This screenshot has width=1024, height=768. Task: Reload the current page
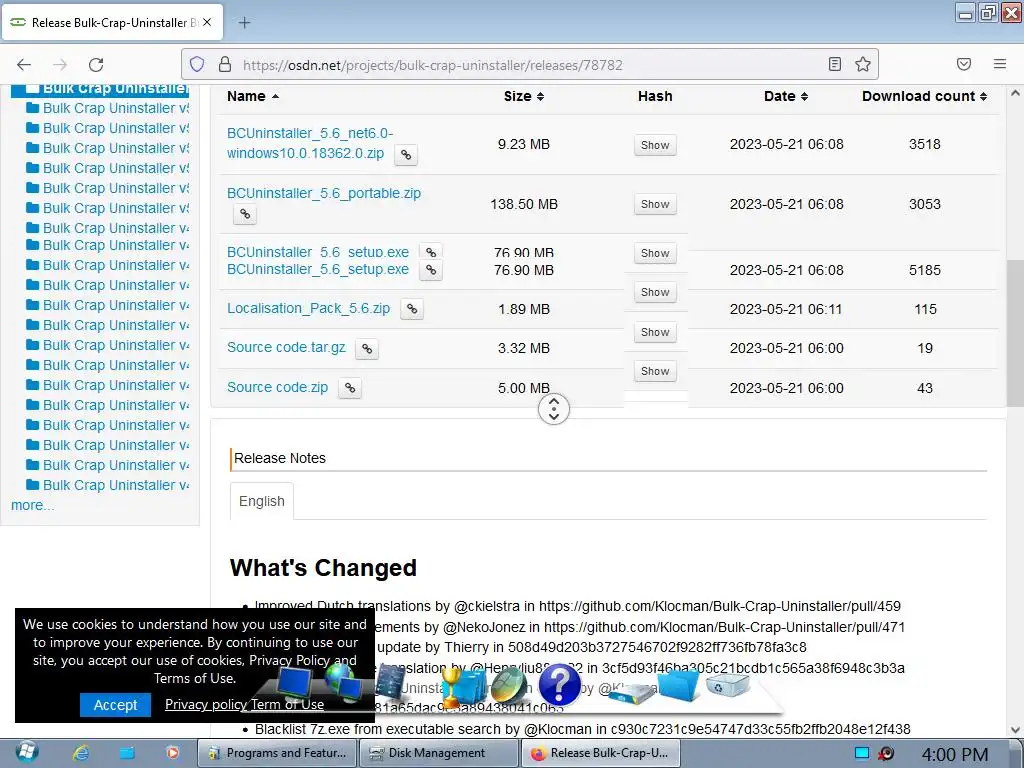96,65
